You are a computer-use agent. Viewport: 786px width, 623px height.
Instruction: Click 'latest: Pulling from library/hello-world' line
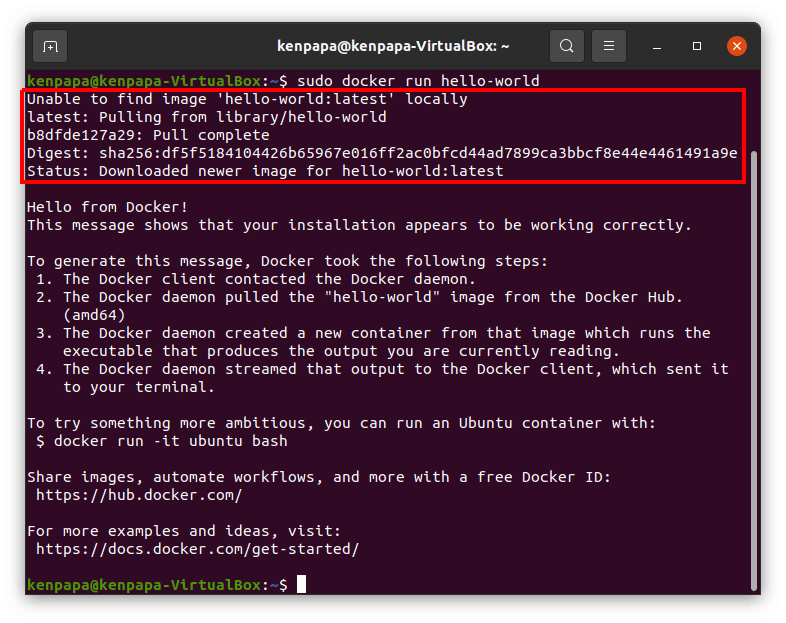tap(207, 117)
